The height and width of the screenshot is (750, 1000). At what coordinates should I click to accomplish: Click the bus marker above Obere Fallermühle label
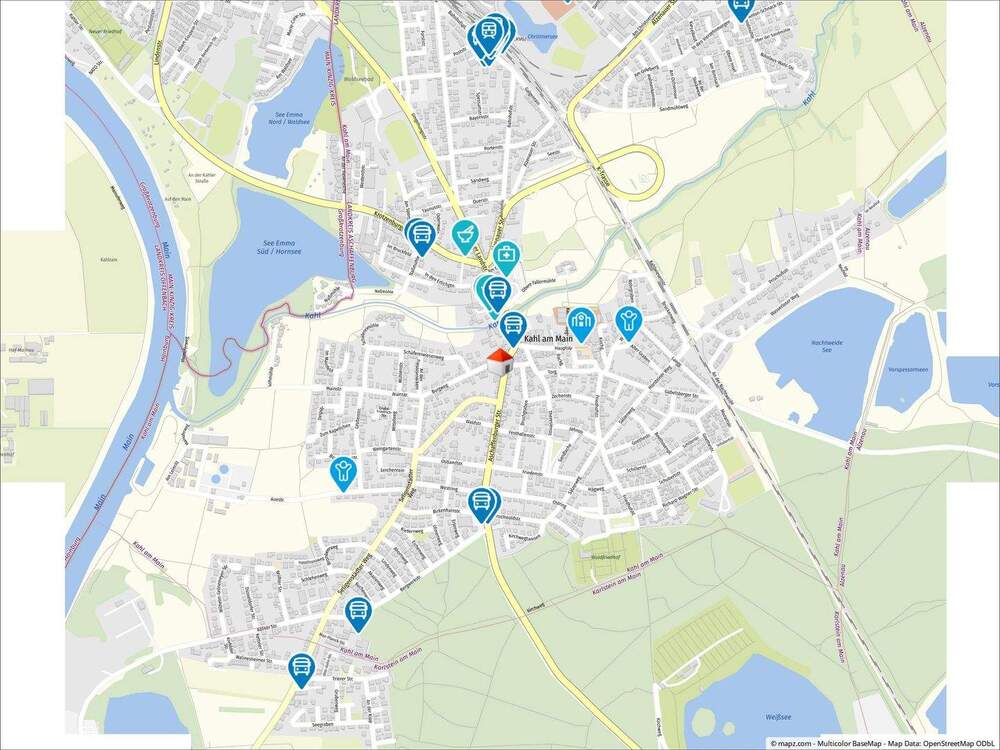(496, 293)
